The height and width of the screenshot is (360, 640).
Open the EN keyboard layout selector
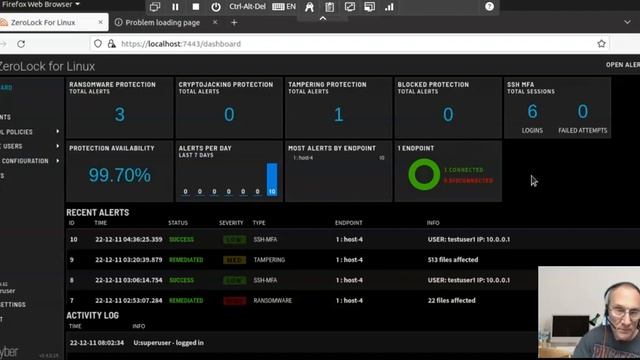point(284,7)
